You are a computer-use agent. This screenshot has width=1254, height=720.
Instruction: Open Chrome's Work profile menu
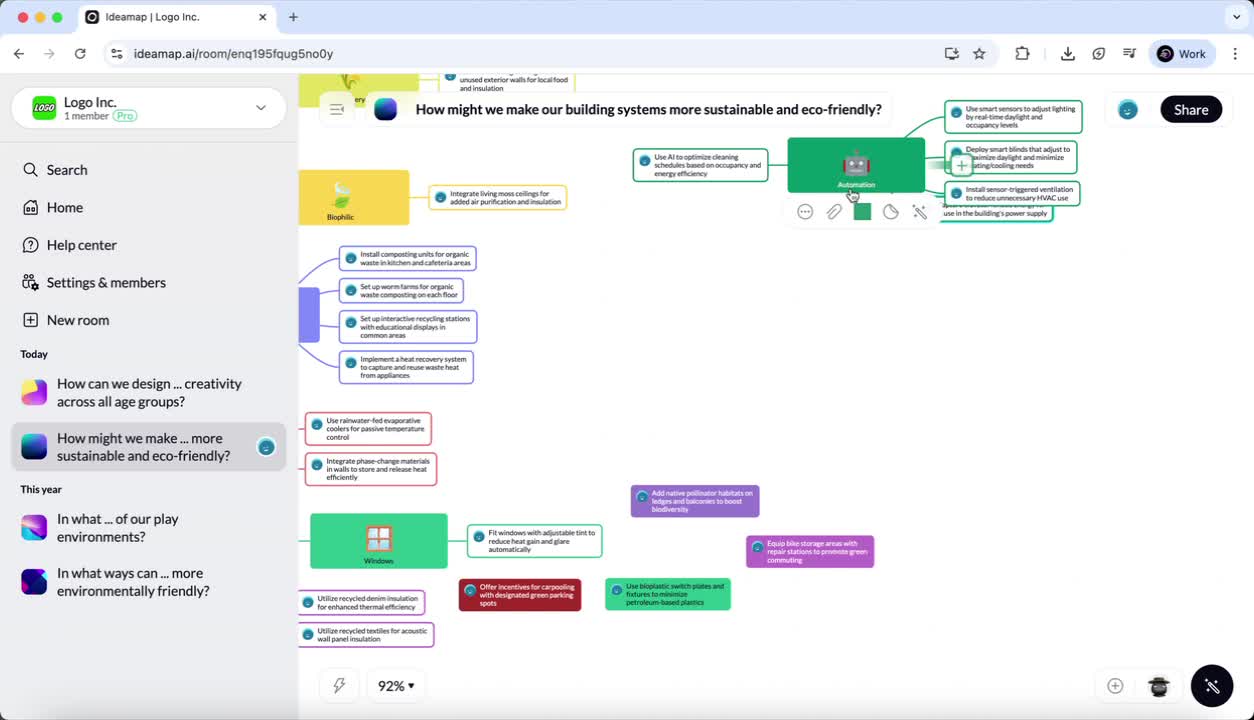click(1182, 53)
